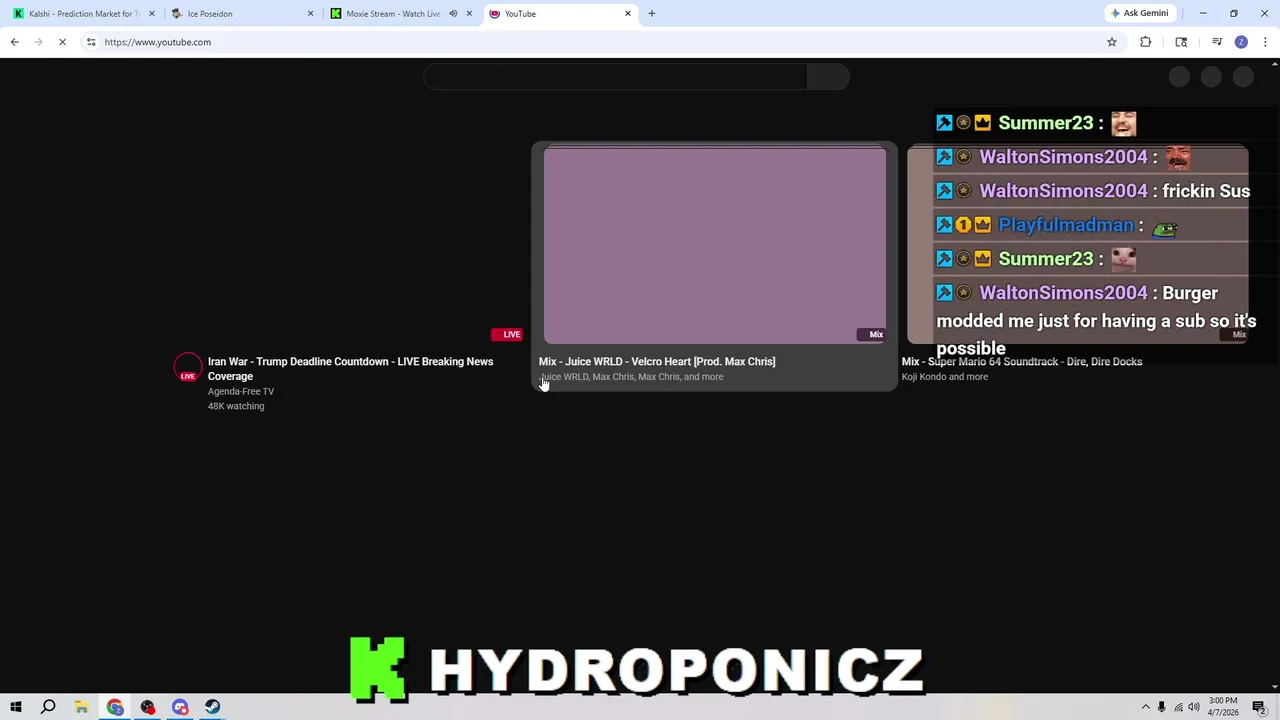Switch to the Ice Poseidon tab

210,14
